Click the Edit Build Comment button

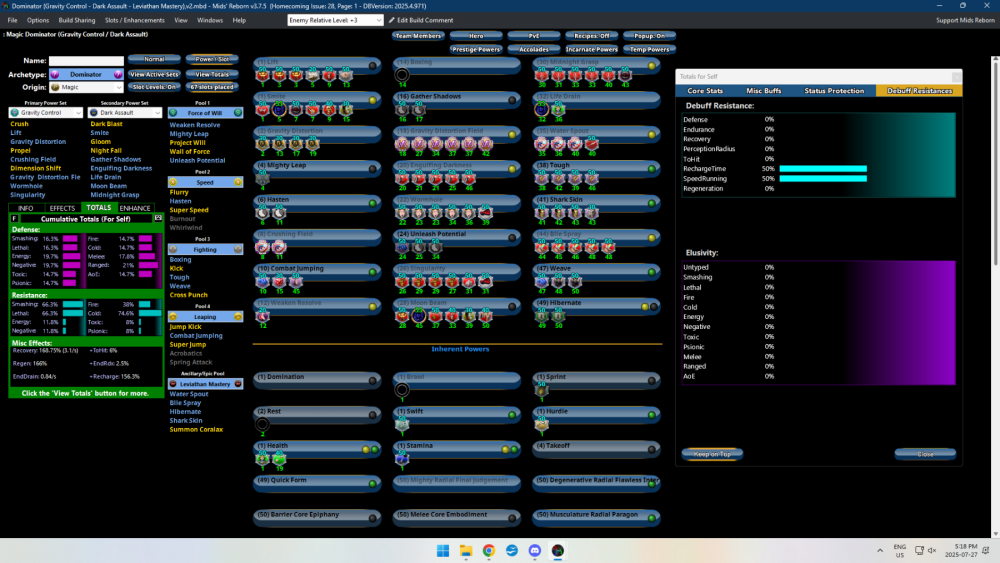tap(421, 20)
